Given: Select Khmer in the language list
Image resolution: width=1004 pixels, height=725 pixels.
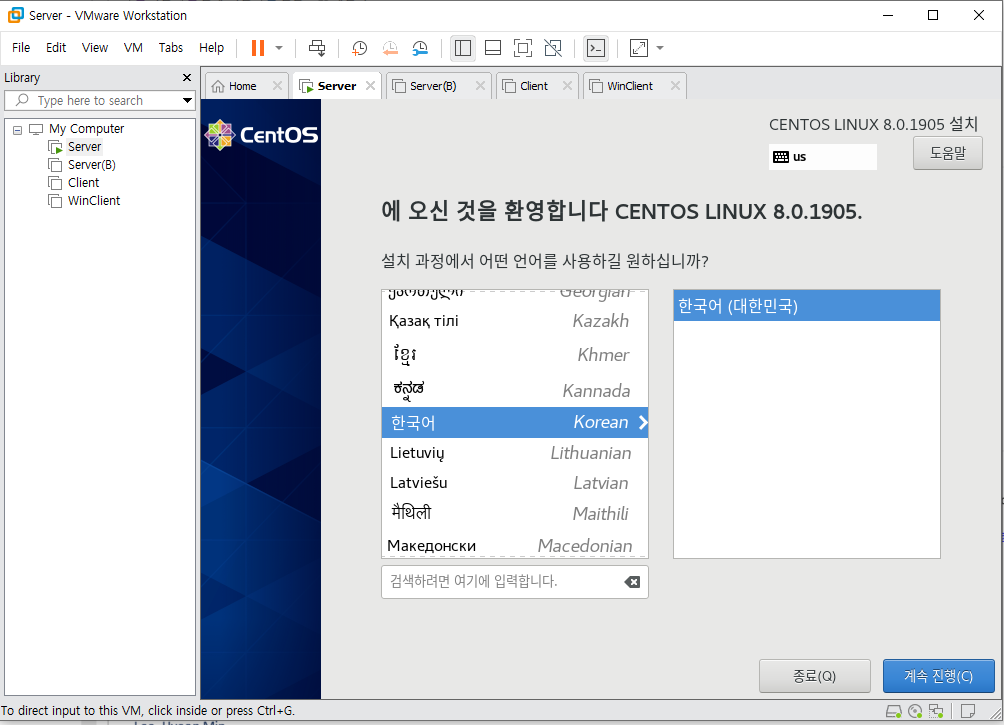Looking at the screenshot, I should tap(515, 355).
